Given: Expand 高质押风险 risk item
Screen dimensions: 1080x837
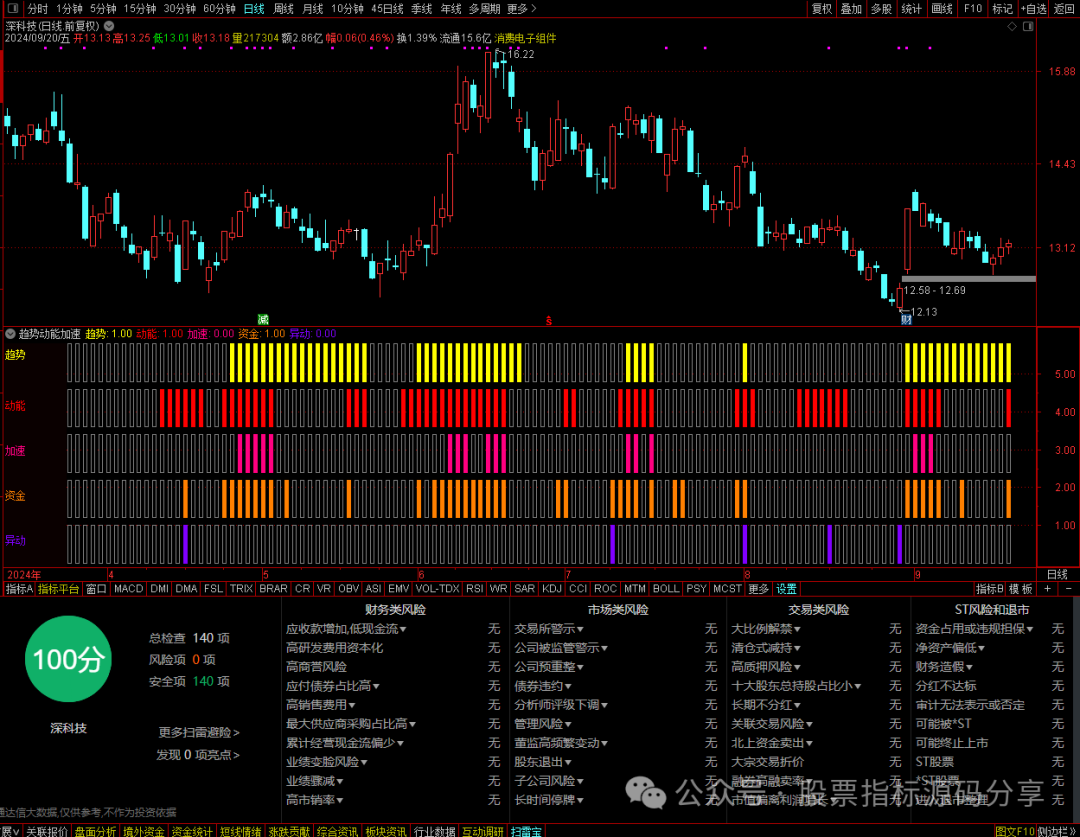Looking at the screenshot, I should click(x=765, y=666).
